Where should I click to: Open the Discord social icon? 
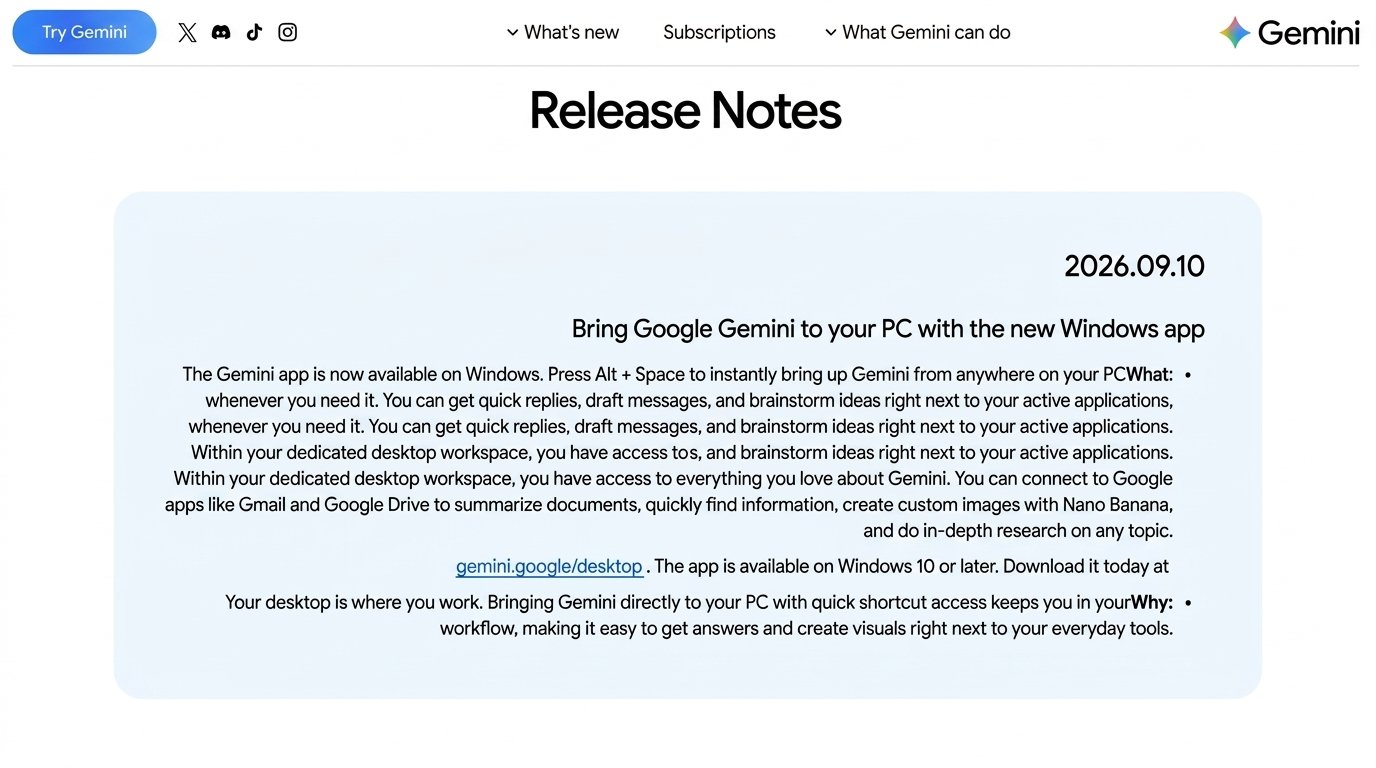pyautogui.click(x=221, y=32)
